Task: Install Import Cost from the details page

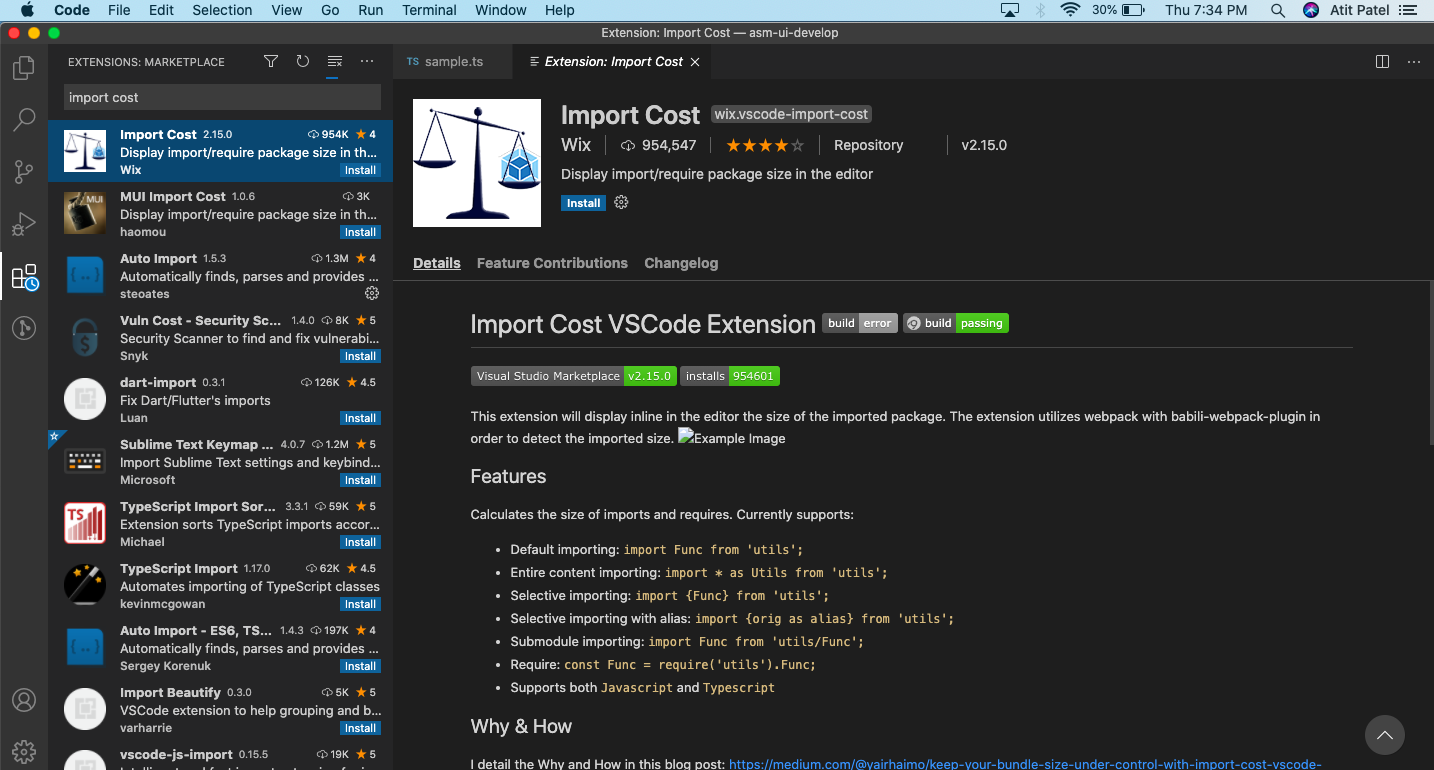Action: 583,203
